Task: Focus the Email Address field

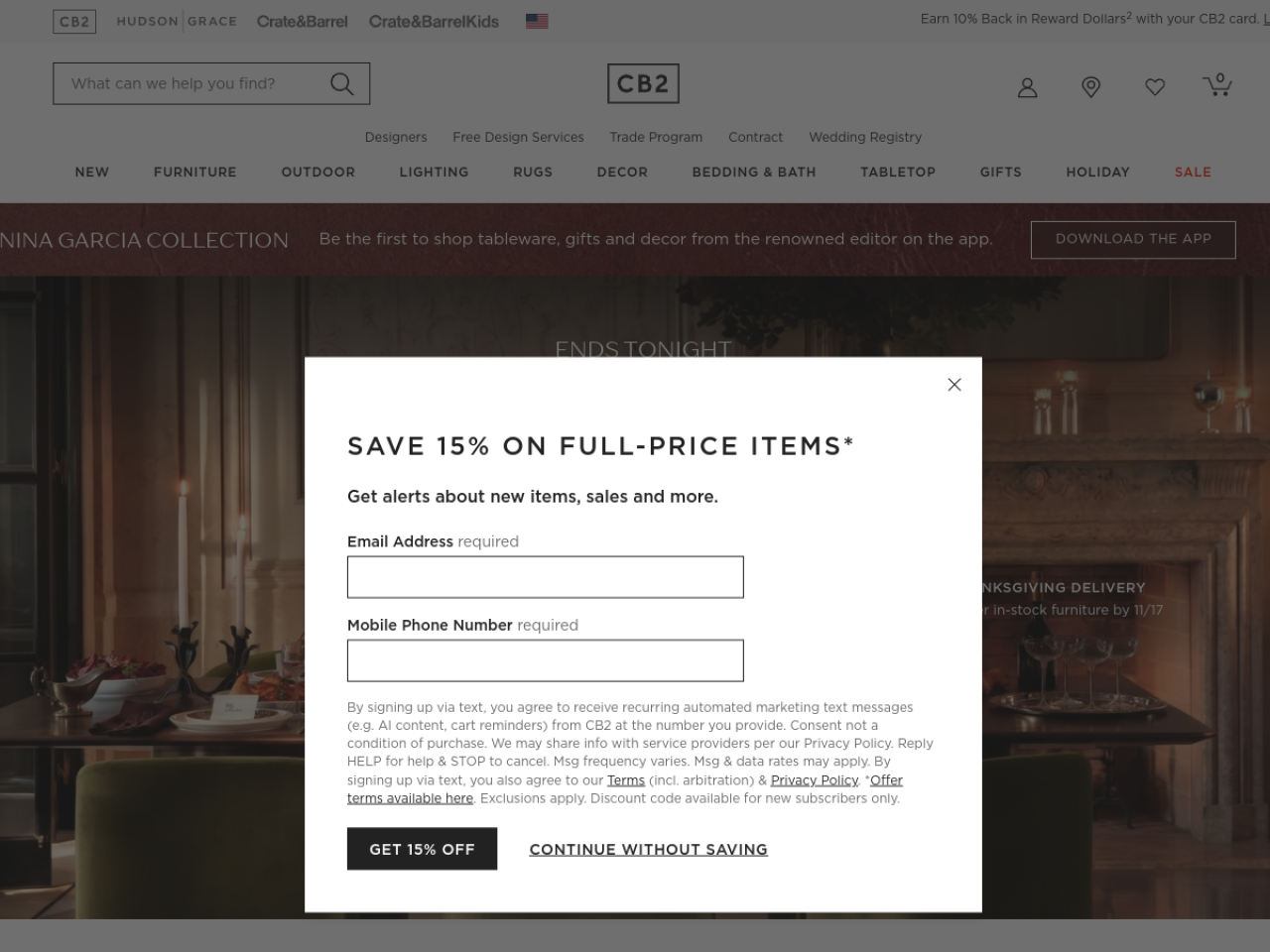Action: [x=545, y=577]
